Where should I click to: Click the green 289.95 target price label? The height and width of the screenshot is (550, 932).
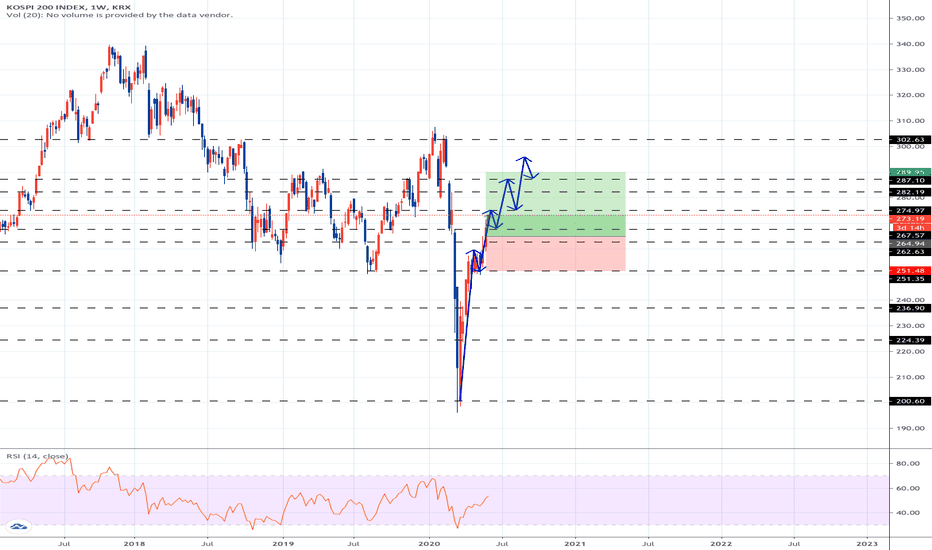pos(910,172)
